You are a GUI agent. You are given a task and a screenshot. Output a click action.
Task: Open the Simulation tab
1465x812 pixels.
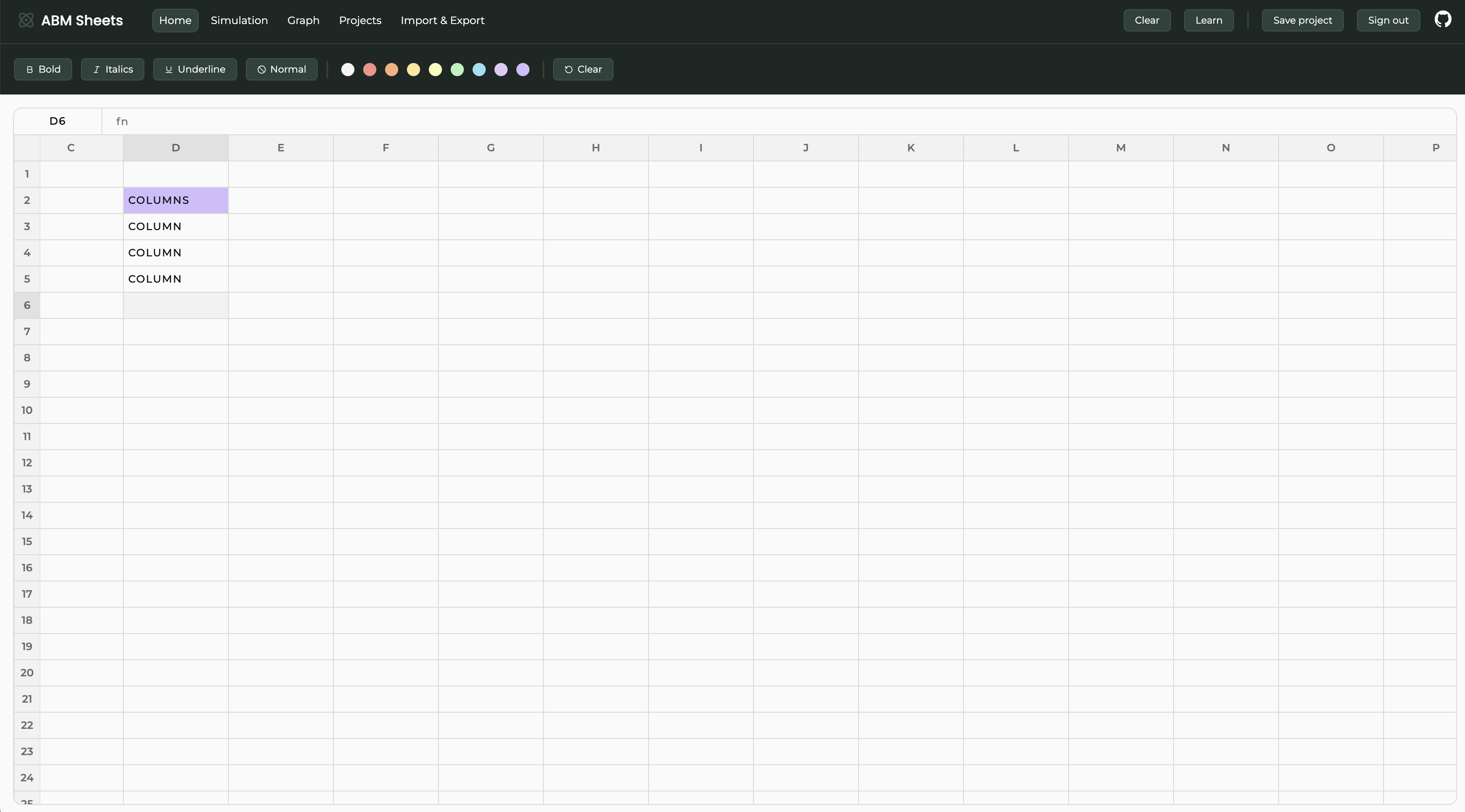(239, 21)
